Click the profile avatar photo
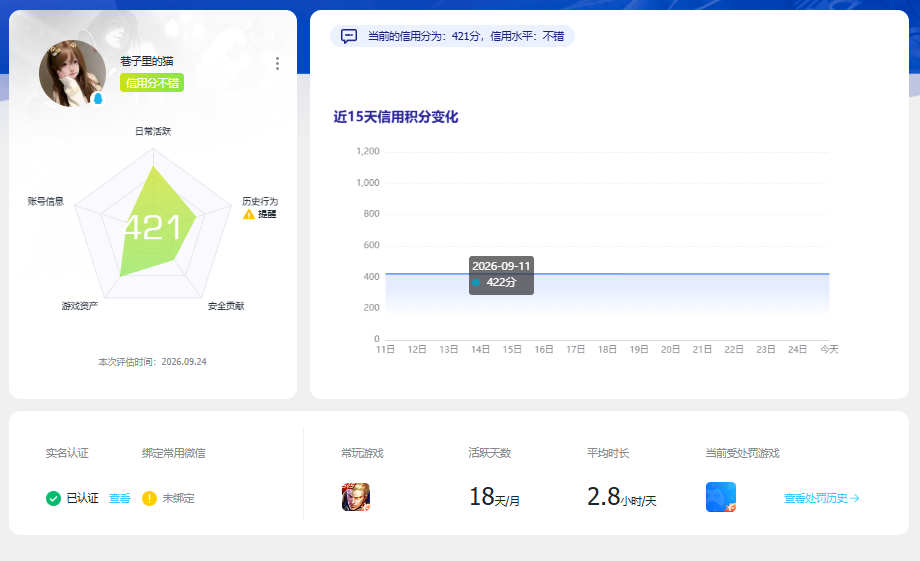The width and height of the screenshot is (920, 561). tap(72, 73)
